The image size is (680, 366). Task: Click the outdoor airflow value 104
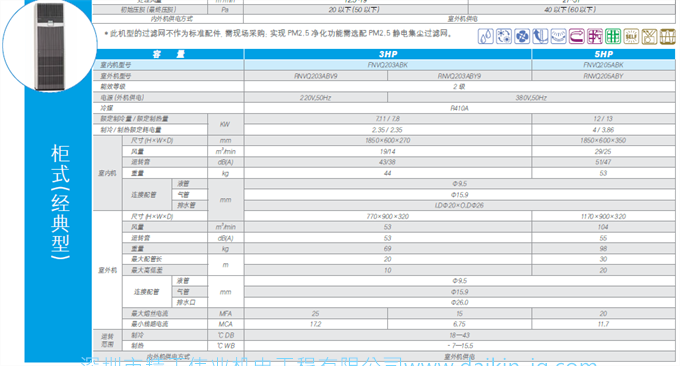[603, 227]
